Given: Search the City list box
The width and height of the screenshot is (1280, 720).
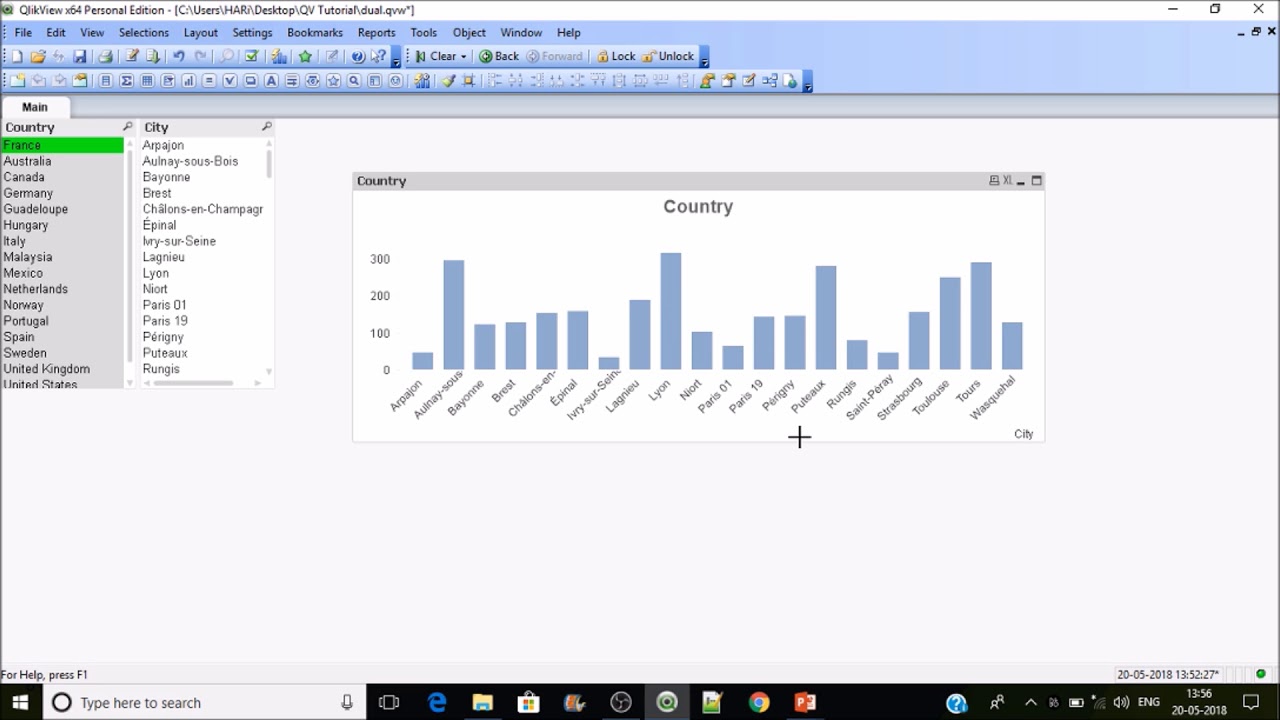Looking at the screenshot, I should (266, 127).
